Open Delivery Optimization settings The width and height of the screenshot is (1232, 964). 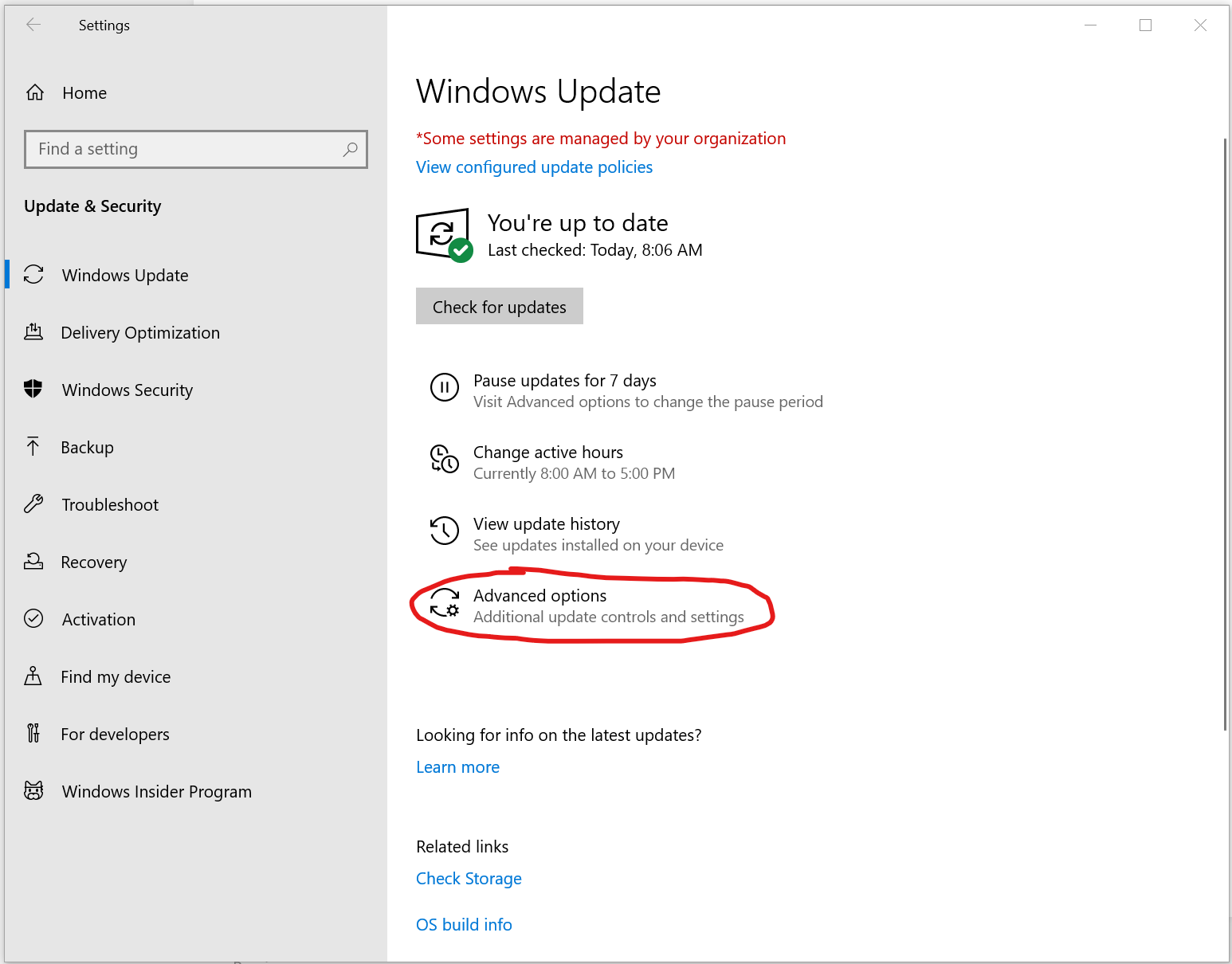[x=196, y=332]
